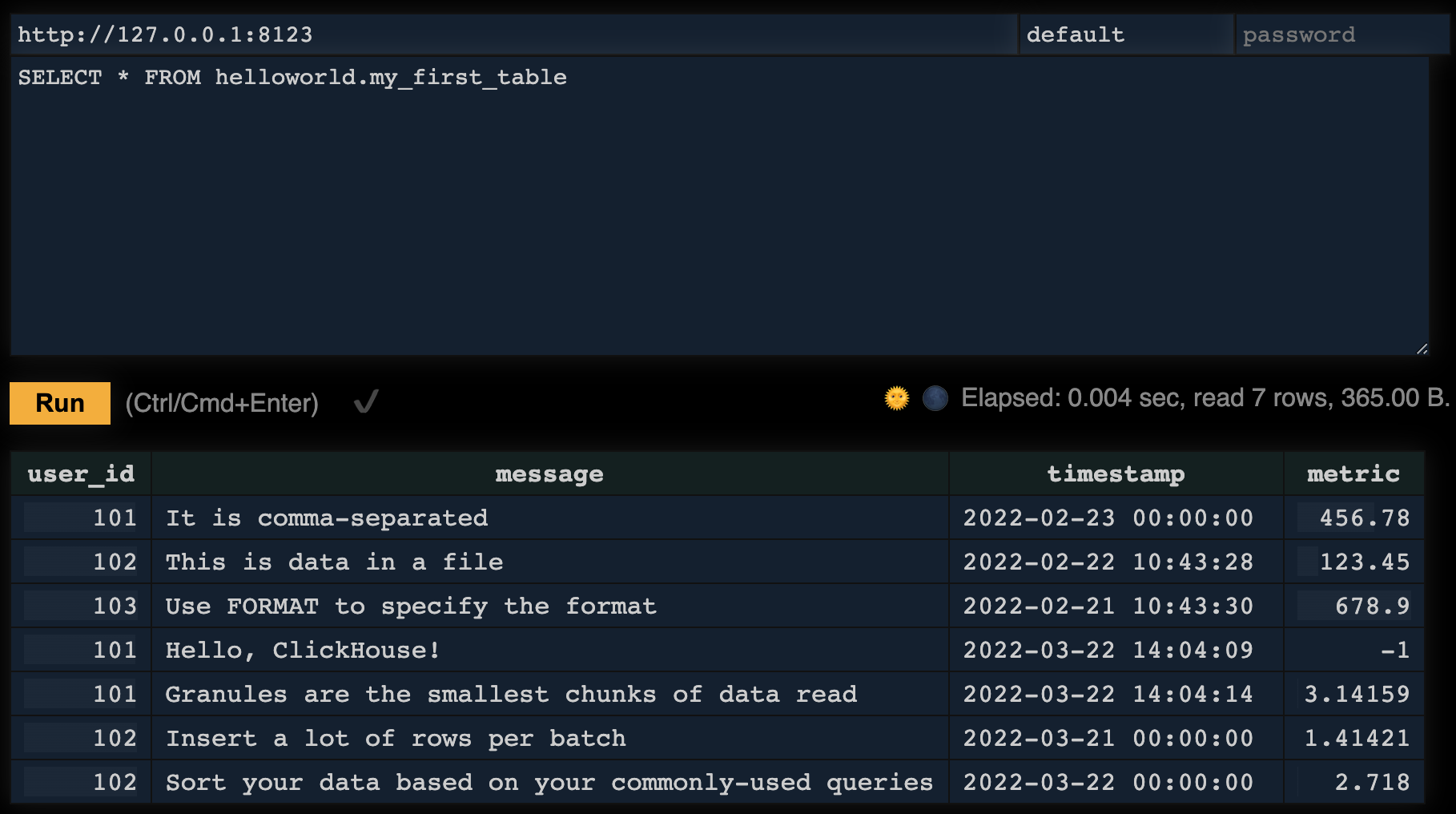Click the green query-success checkmark icon

(368, 401)
